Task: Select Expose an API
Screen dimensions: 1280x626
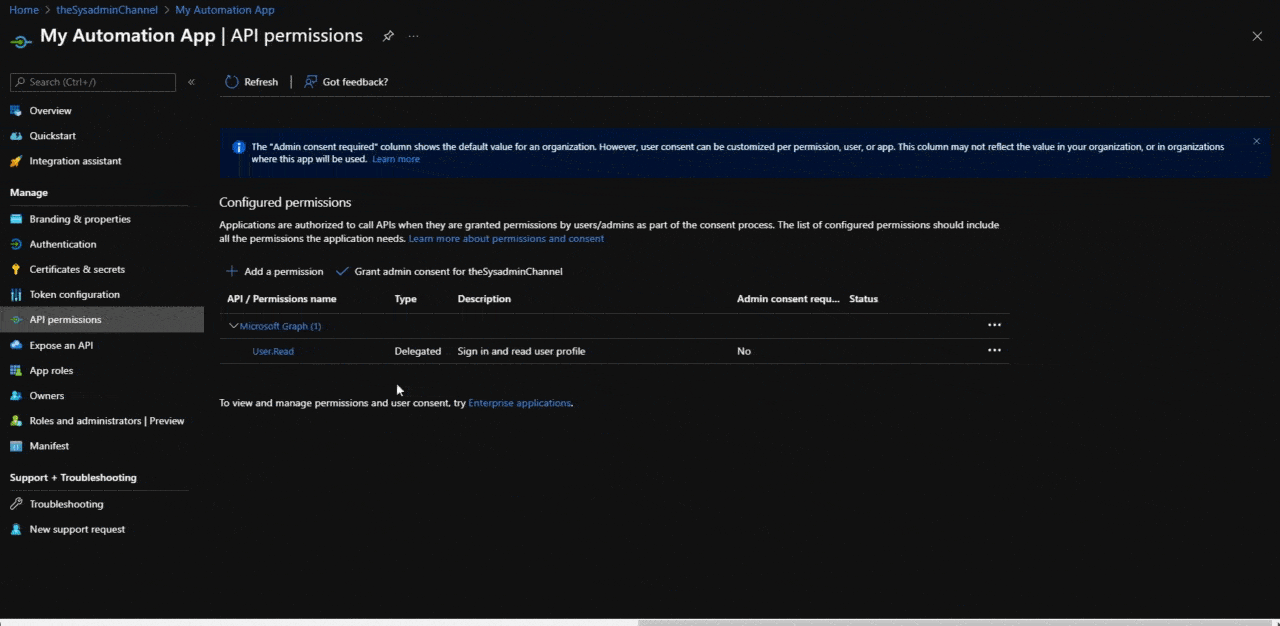Action: [x=61, y=344]
